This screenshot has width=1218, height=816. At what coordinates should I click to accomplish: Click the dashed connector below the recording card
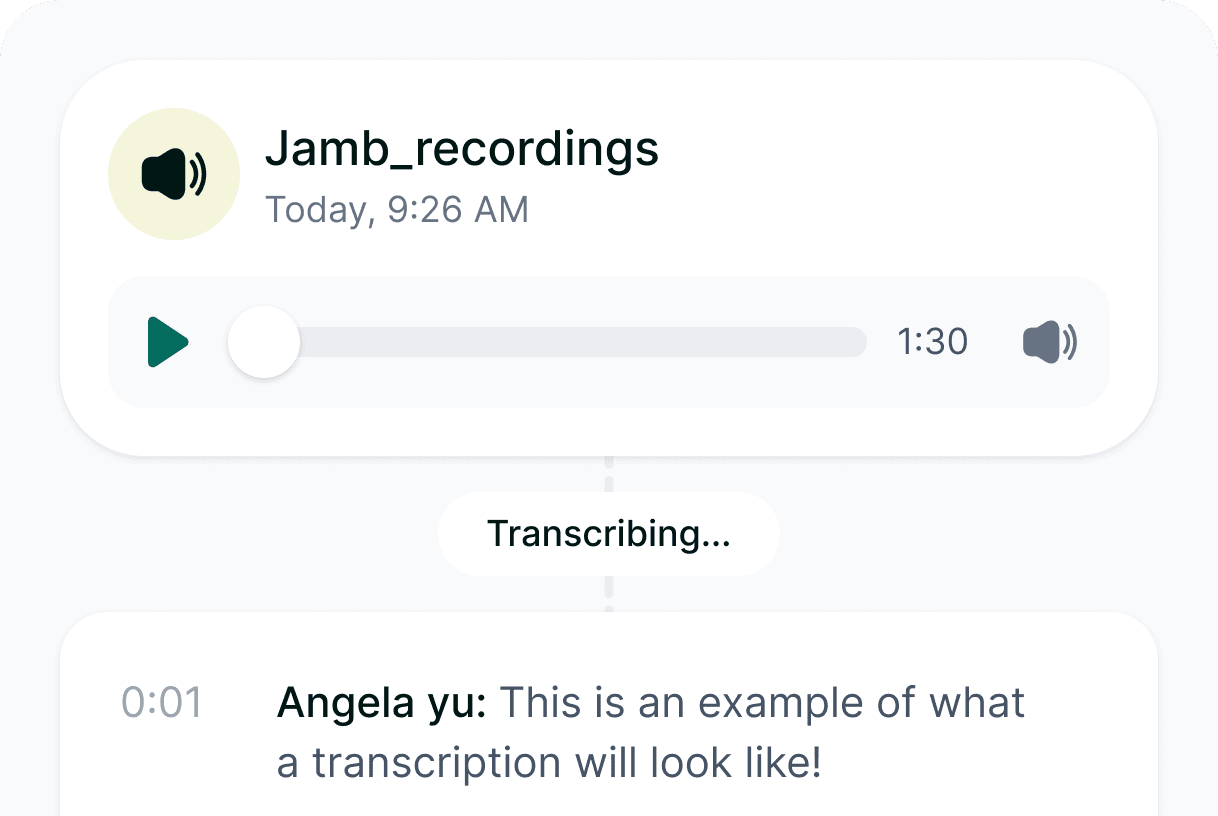coord(609,474)
